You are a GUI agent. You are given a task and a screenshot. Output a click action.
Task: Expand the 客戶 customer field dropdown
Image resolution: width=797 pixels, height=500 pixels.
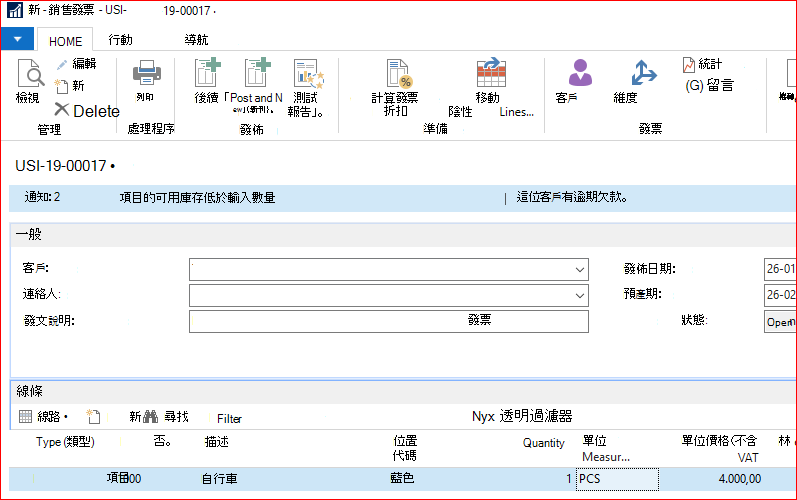(579, 269)
